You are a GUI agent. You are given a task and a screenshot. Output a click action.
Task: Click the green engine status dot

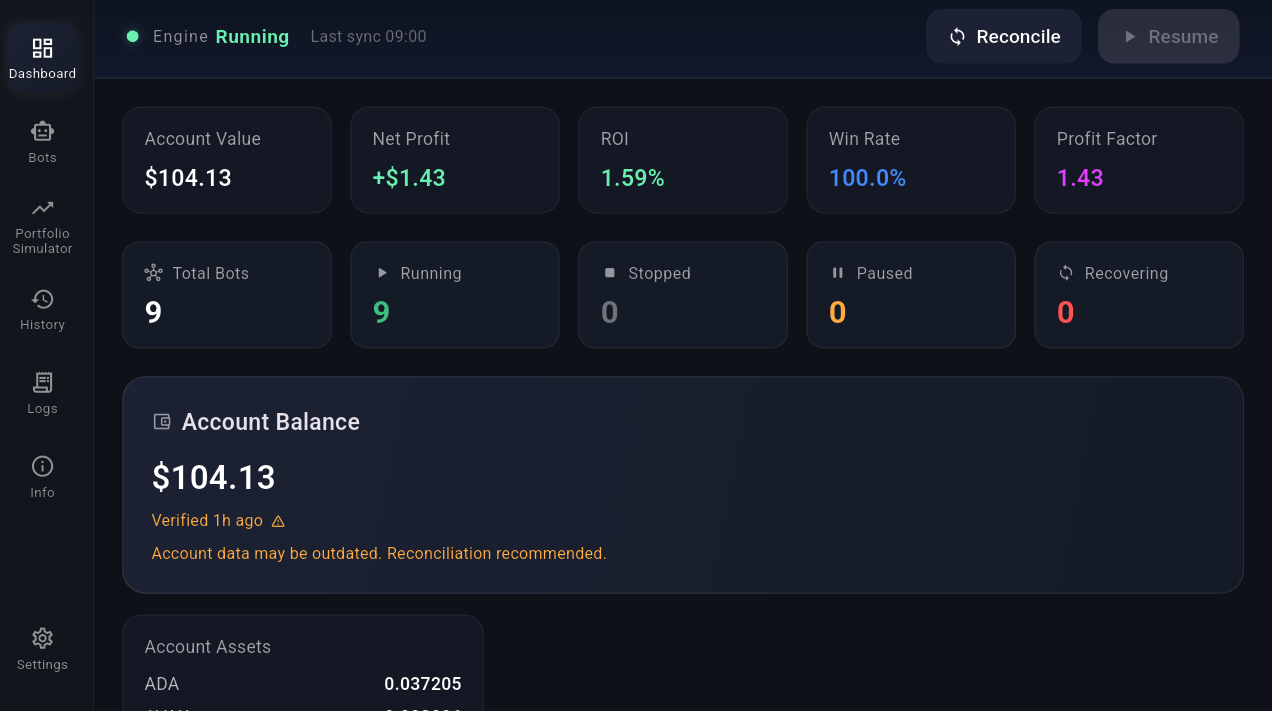(132, 36)
